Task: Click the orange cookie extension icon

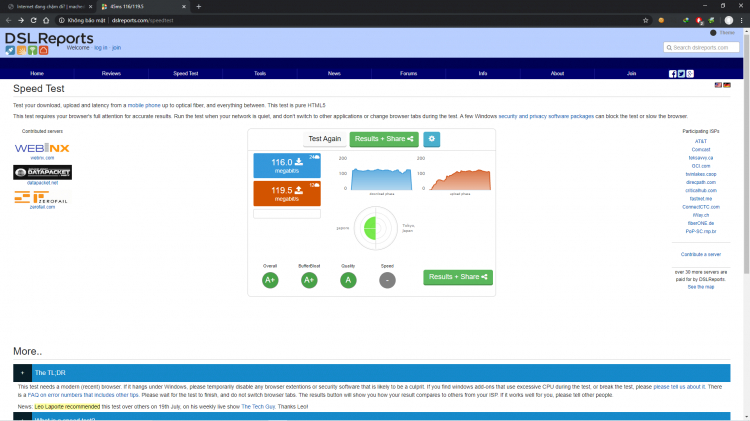Action: [x=661, y=20]
